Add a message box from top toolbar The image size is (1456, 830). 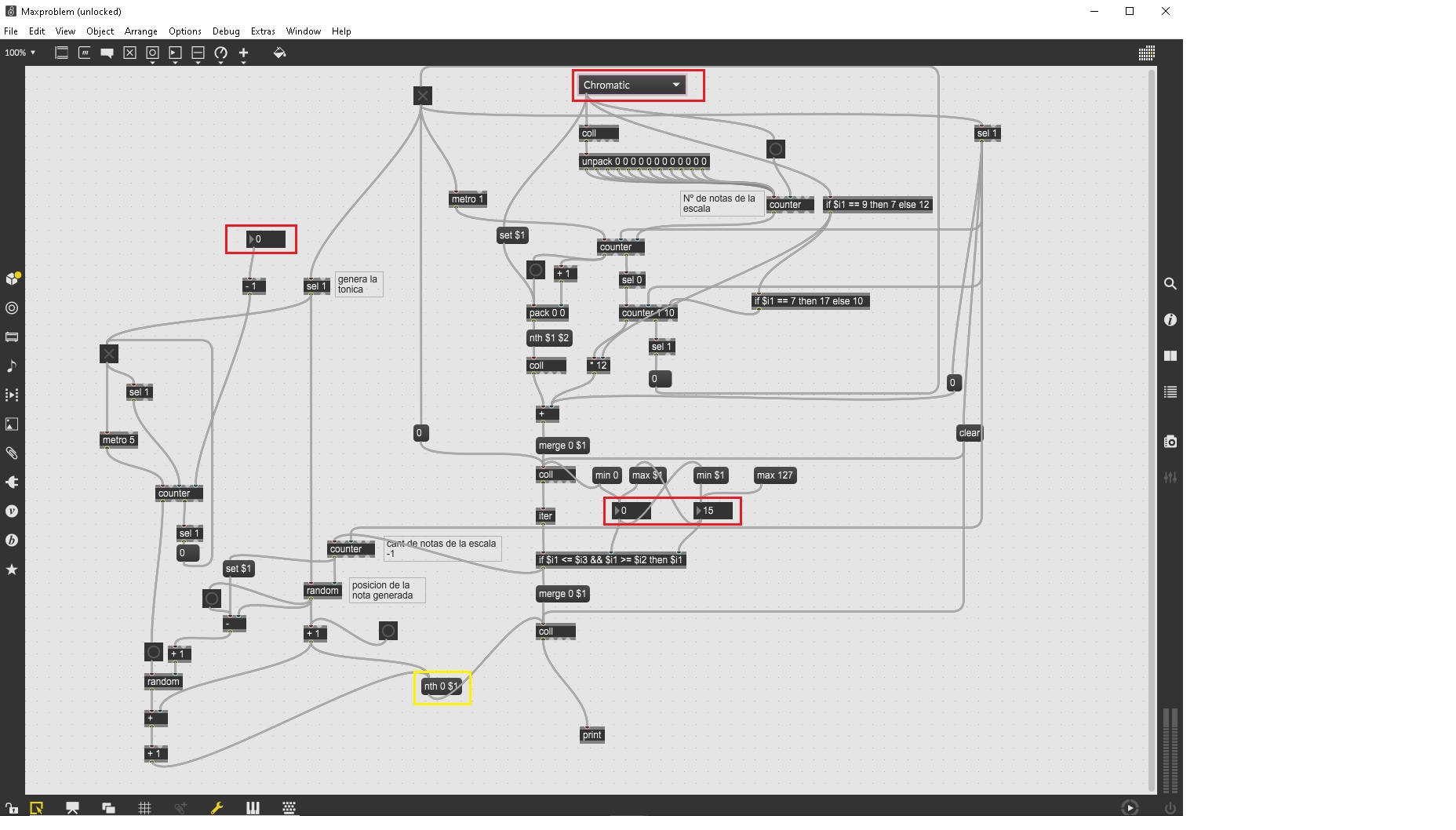(x=84, y=53)
